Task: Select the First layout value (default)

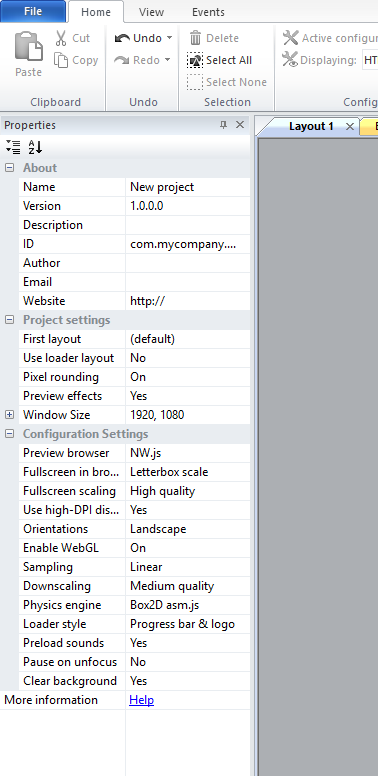Action: pos(188,339)
